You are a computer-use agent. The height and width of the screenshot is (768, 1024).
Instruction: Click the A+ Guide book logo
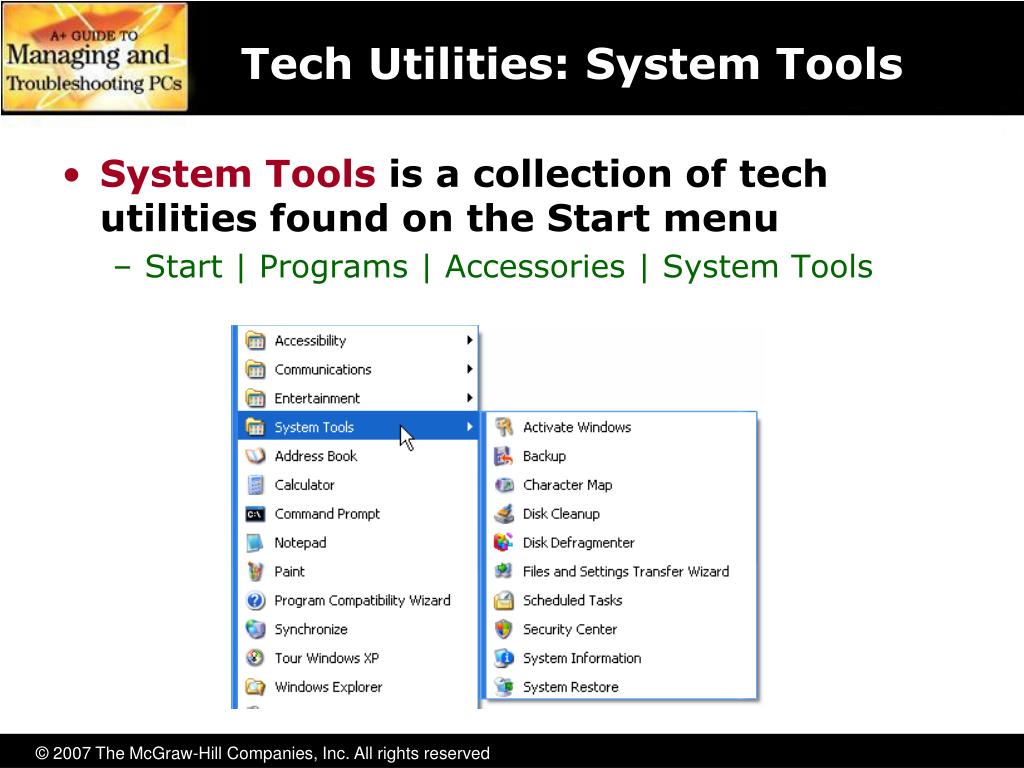[95, 57]
